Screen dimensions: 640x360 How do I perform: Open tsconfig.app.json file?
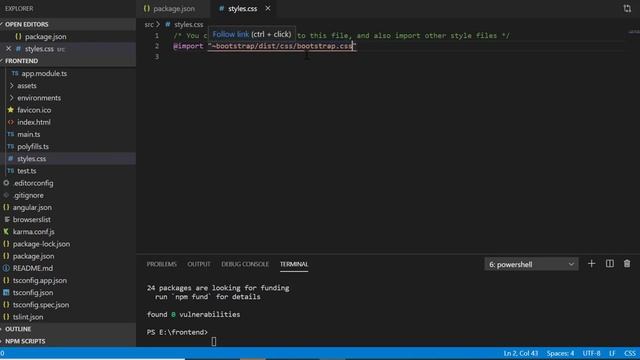pyautogui.click(x=40, y=280)
